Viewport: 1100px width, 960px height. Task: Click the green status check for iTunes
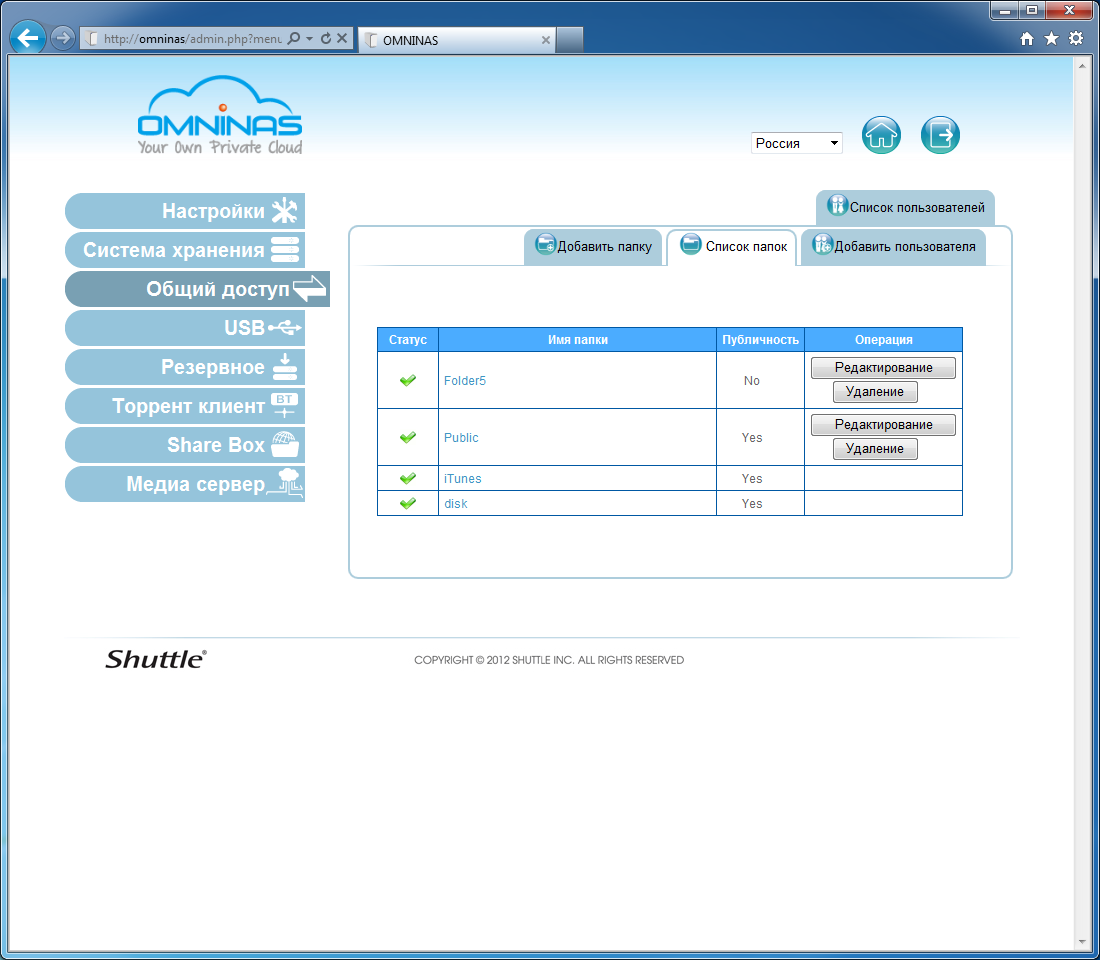(408, 479)
